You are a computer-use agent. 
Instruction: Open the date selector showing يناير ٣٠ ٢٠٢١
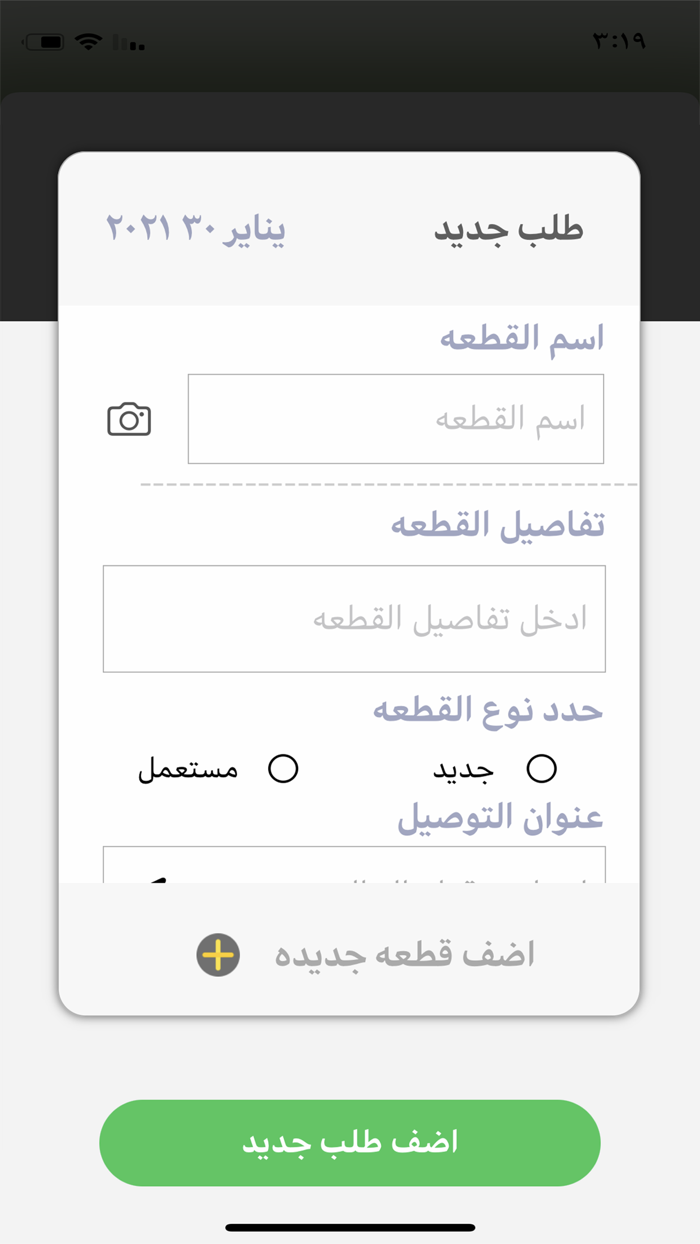(x=197, y=228)
